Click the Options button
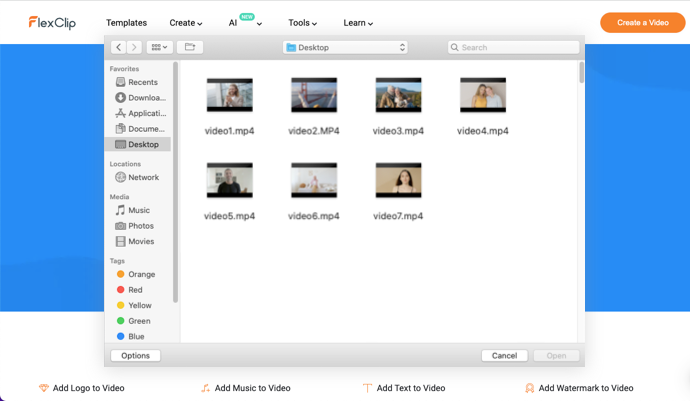The image size is (690, 401). click(136, 355)
